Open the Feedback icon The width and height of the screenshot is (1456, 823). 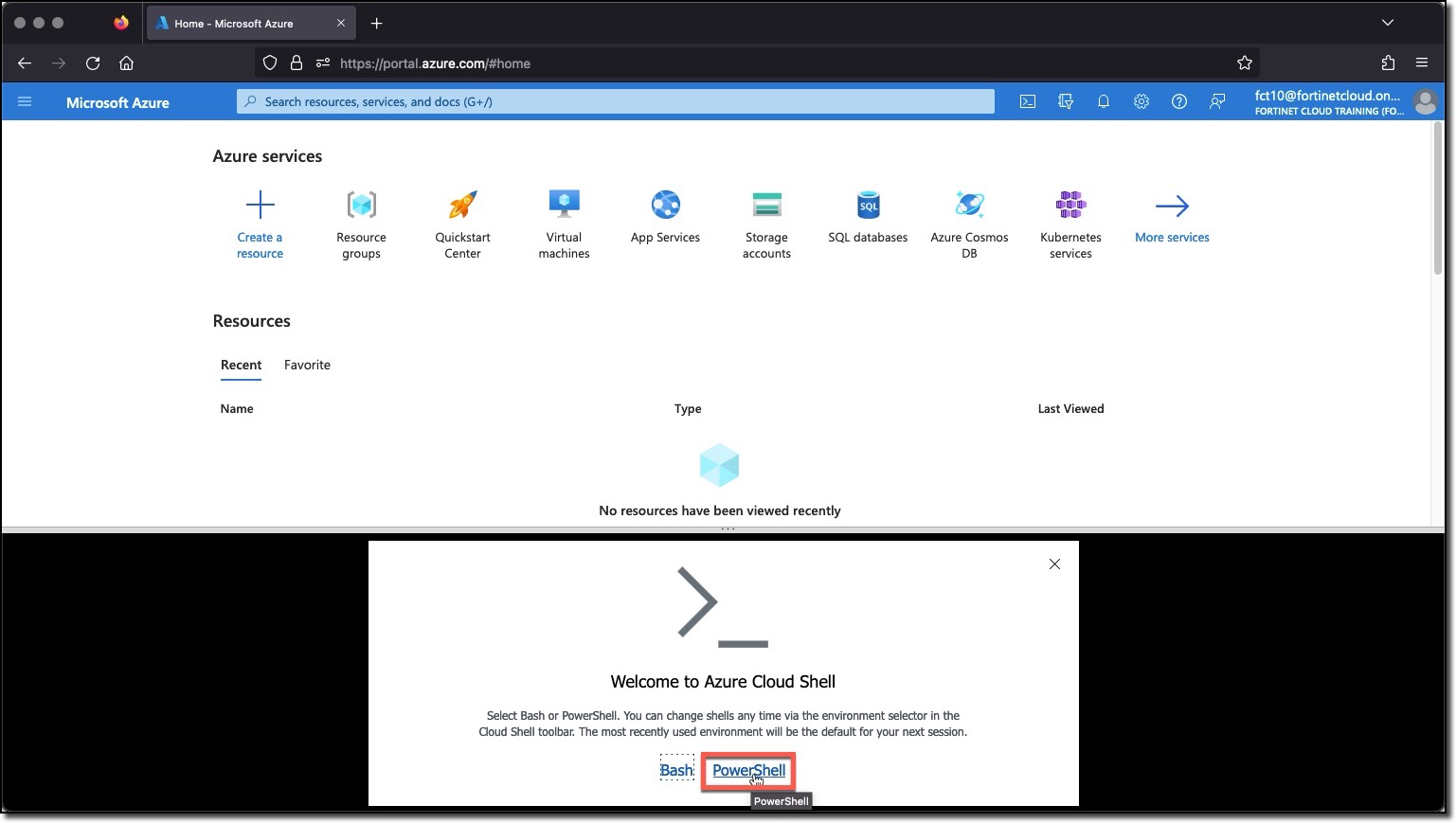pyautogui.click(x=1217, y=101)
